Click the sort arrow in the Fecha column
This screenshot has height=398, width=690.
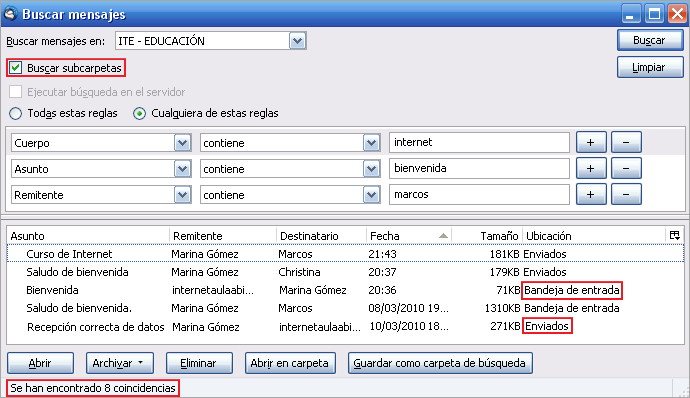pos(443,236)
